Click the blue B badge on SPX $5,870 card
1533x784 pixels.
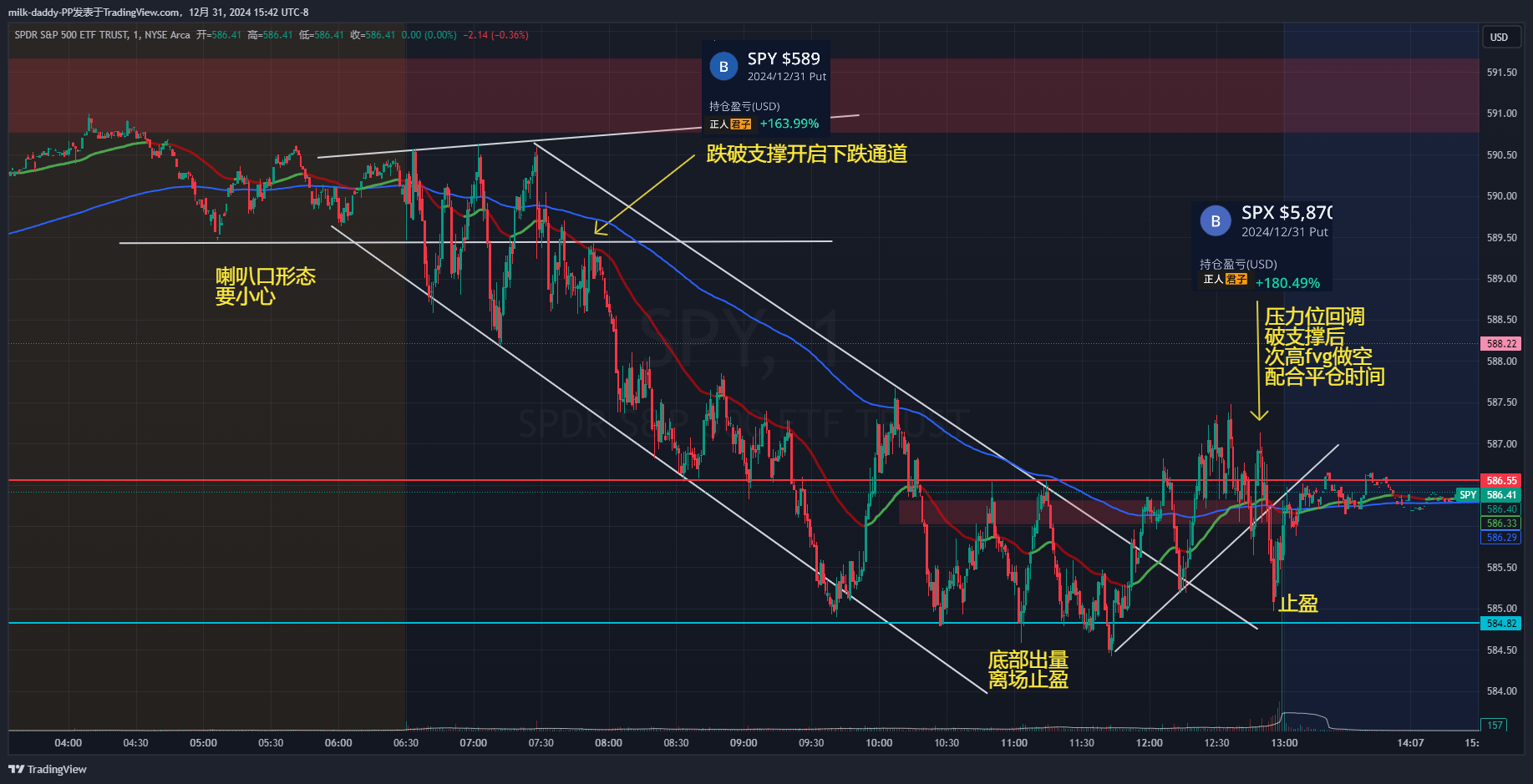[x=1215, y=220]
